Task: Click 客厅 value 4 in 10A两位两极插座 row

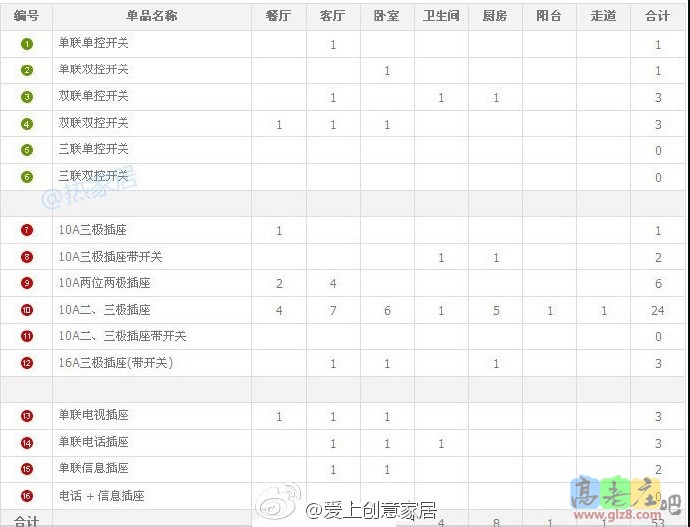Action: (333, 284)
